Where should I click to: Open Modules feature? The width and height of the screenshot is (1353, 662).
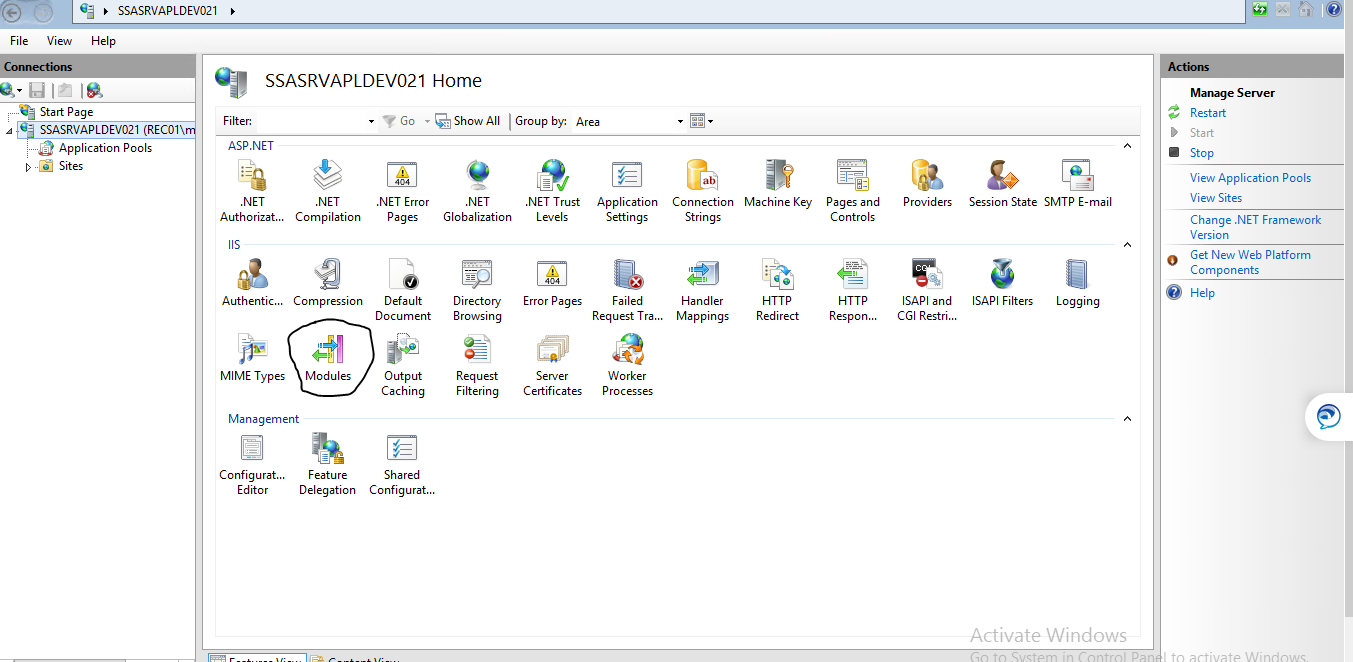[328, 358]
